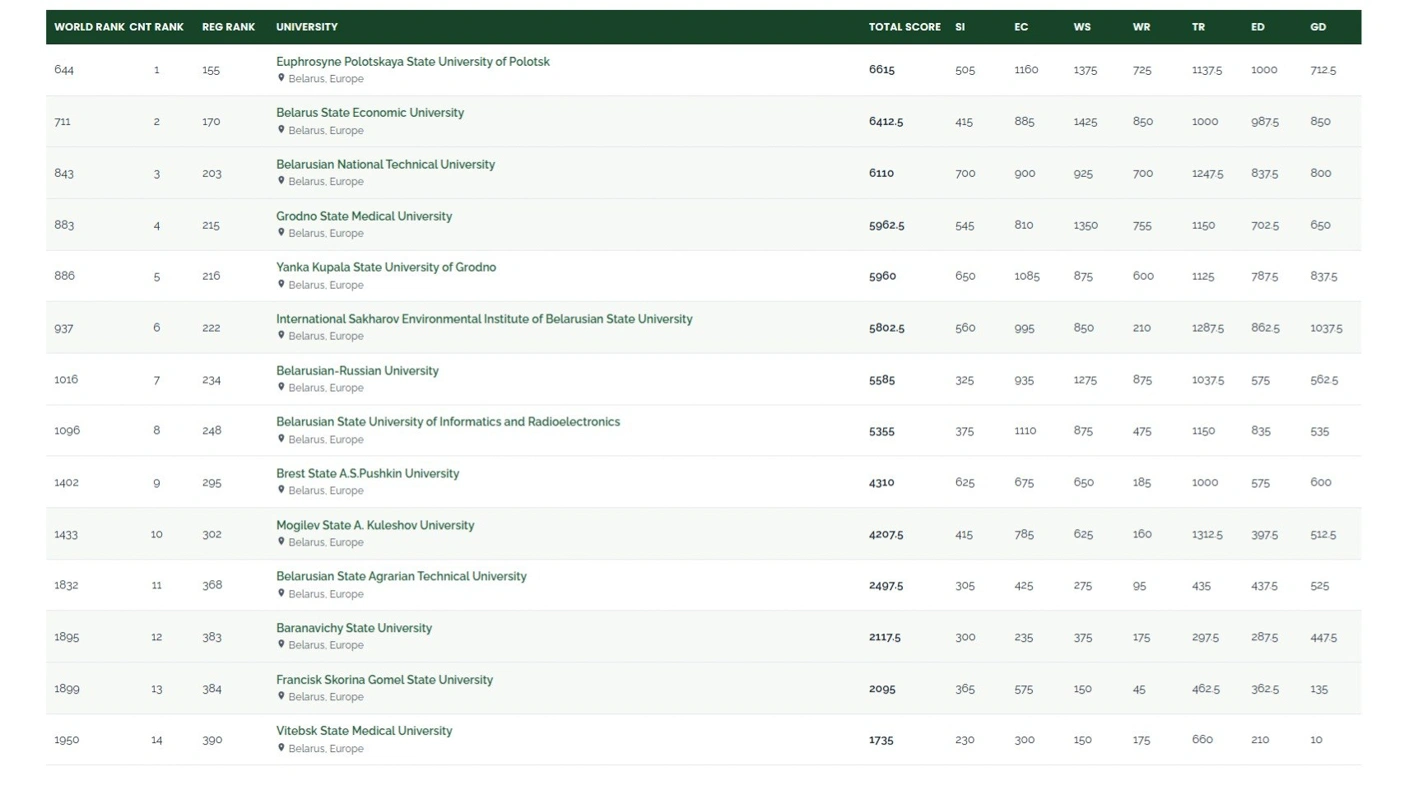Click the WS column header
The width and height of the screenshot is (1404, 790).
pyautogui.click(x=1082, y=27)
